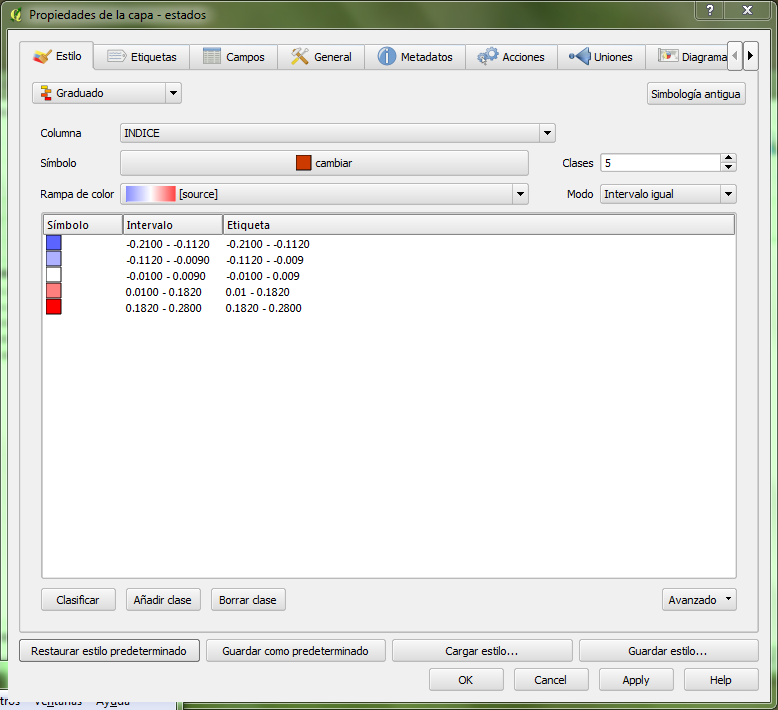
Task: Select the dark blue class swatch
Action: pyautogui.click(x=54, y=243)
